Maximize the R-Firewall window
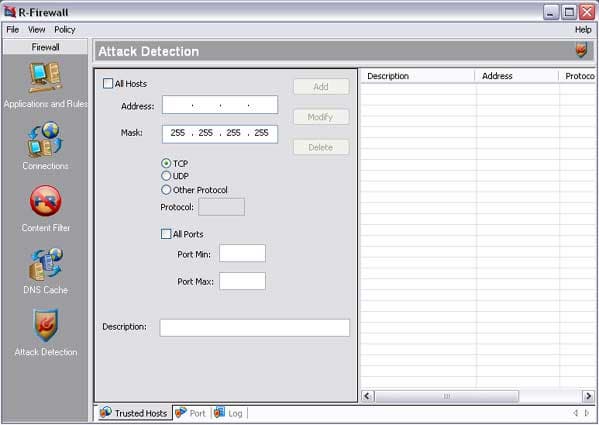 click(569, 12)
